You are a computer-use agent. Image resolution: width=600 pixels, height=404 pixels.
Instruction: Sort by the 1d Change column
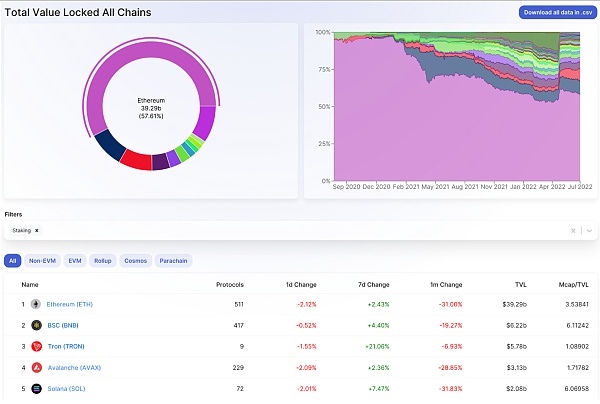[301, 285]
